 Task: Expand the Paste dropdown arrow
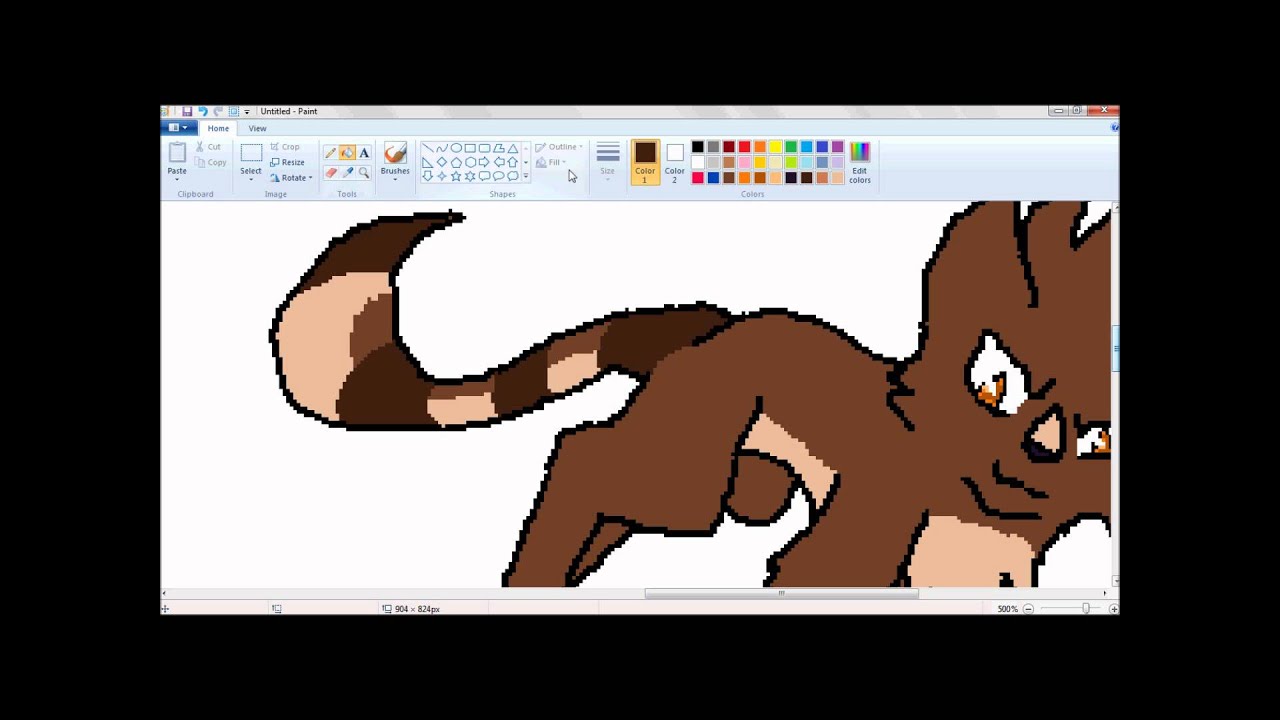pos(177,180)
